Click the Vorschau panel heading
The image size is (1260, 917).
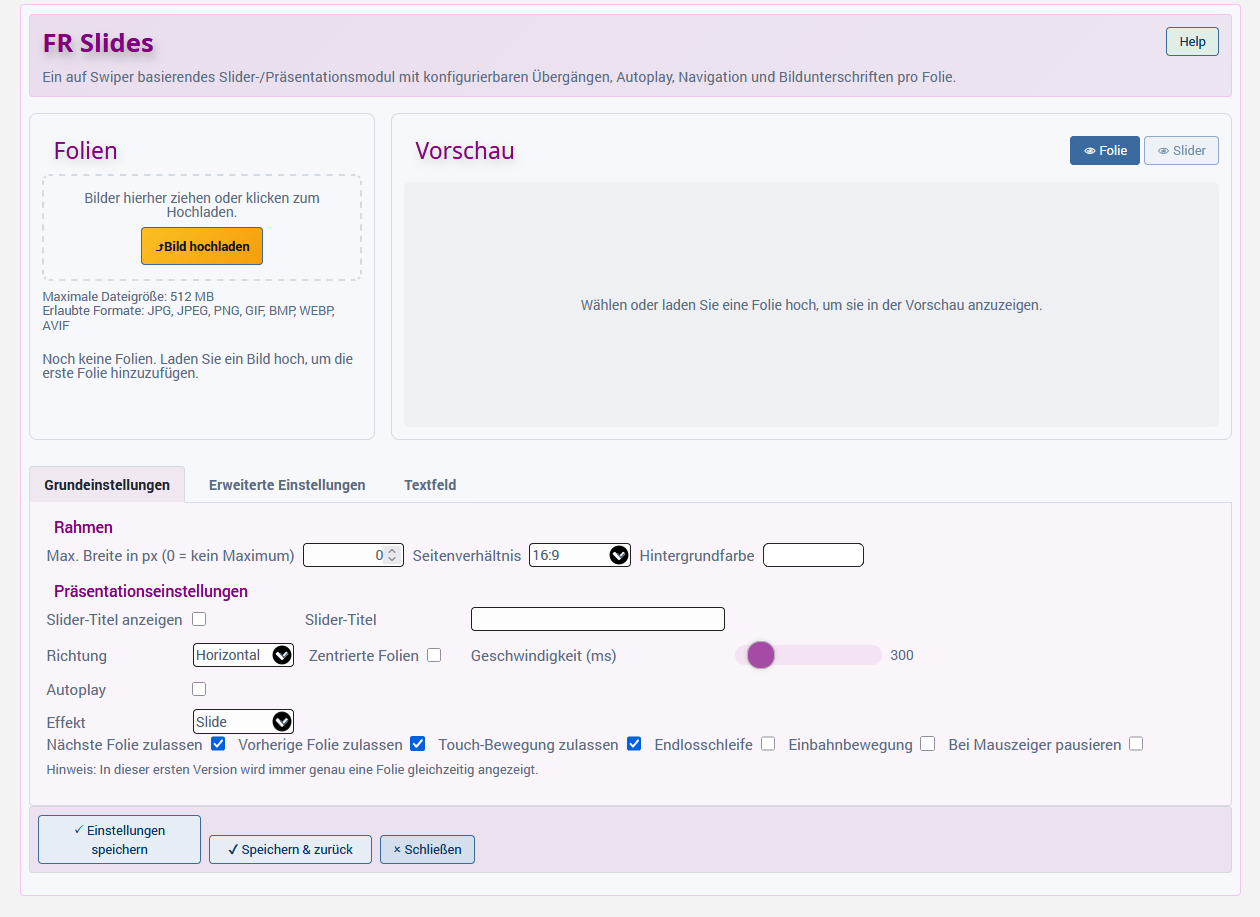point(465,151)
